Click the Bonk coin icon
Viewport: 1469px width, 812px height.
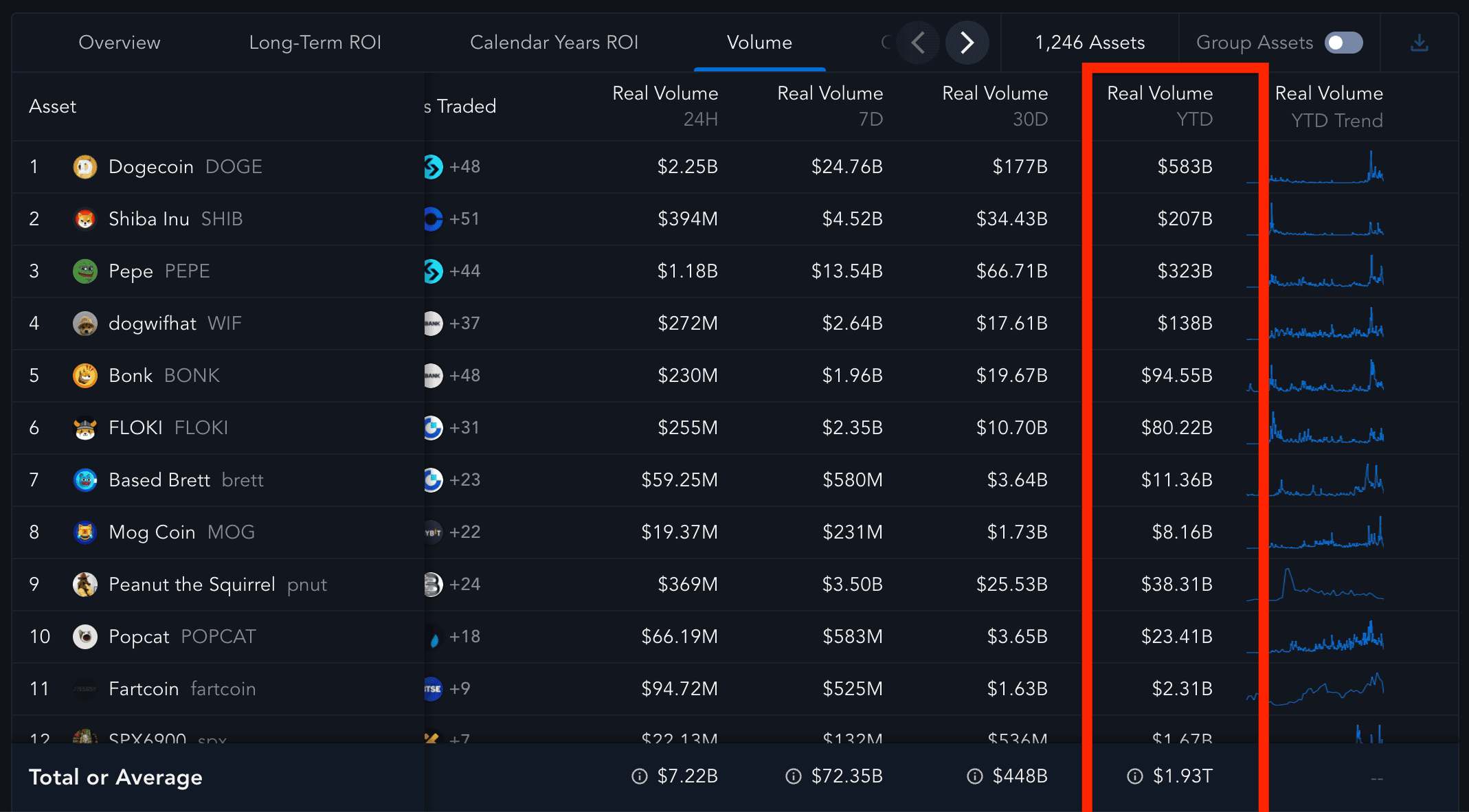(x=85, y=376)
